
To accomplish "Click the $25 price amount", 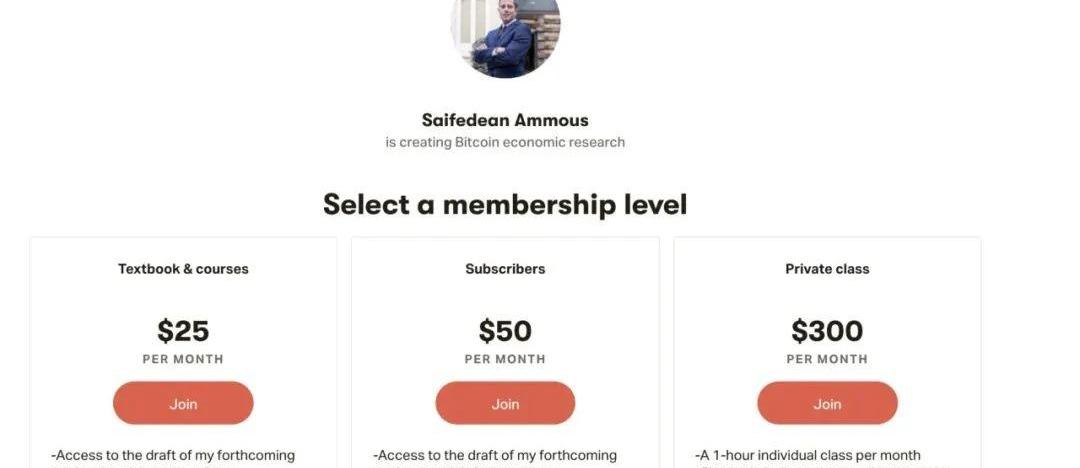I will pyautogui.click(x=183, y=331).
